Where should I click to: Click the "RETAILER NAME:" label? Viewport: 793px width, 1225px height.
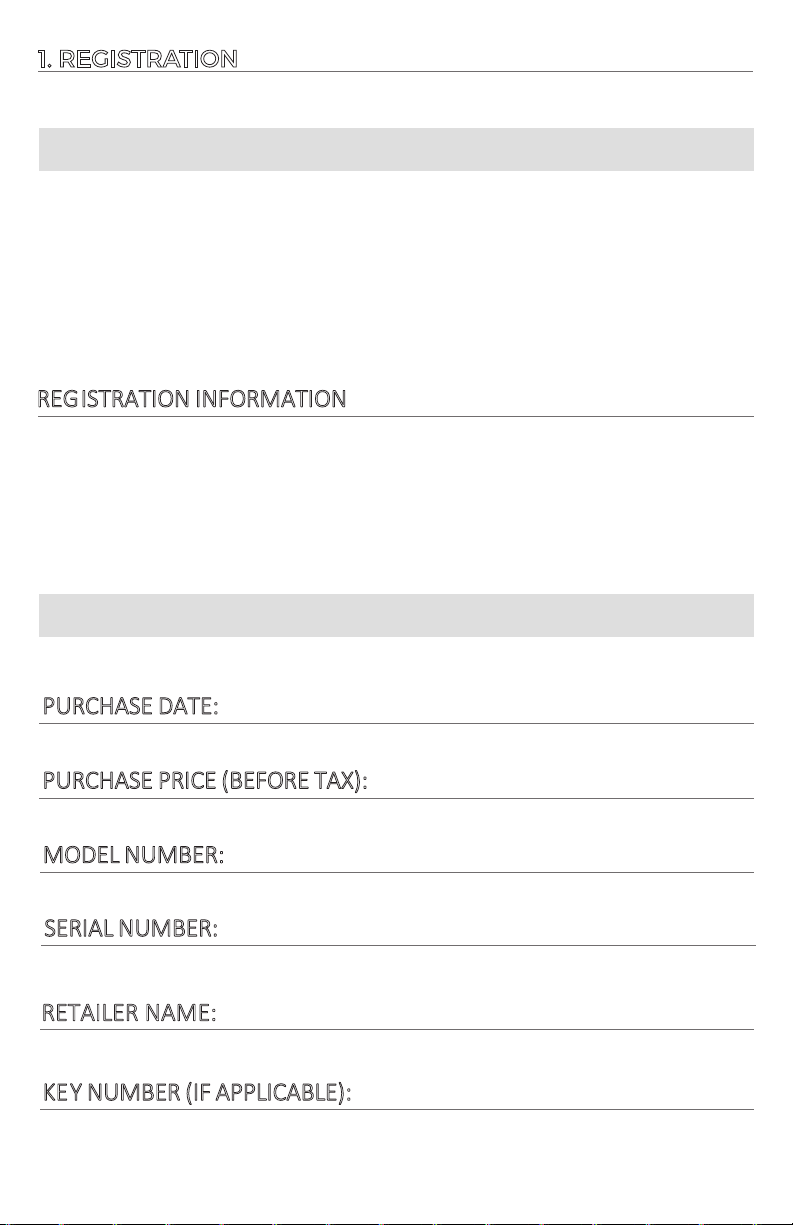(128, 1013)
